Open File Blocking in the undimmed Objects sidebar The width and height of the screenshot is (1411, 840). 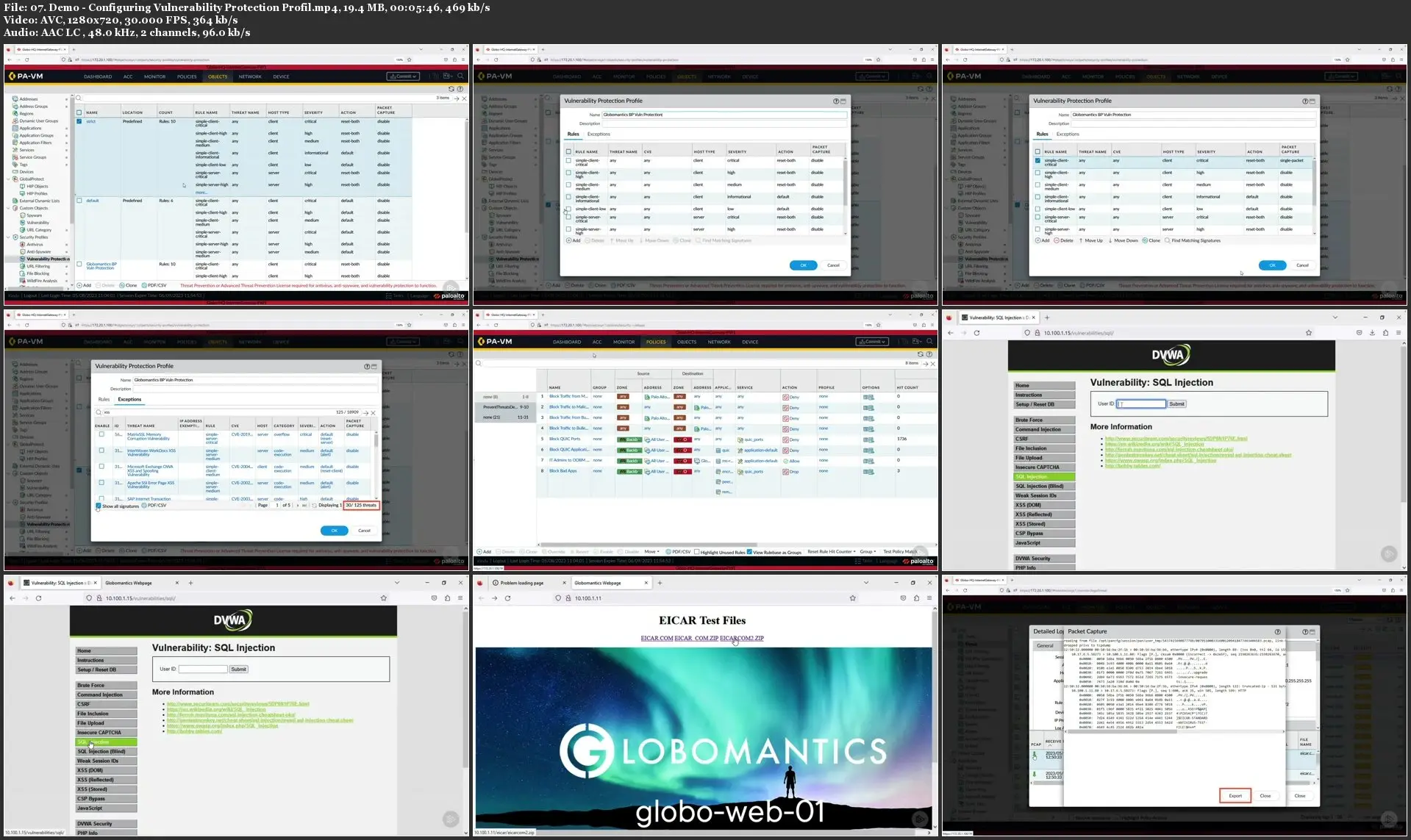click(37, 273)
